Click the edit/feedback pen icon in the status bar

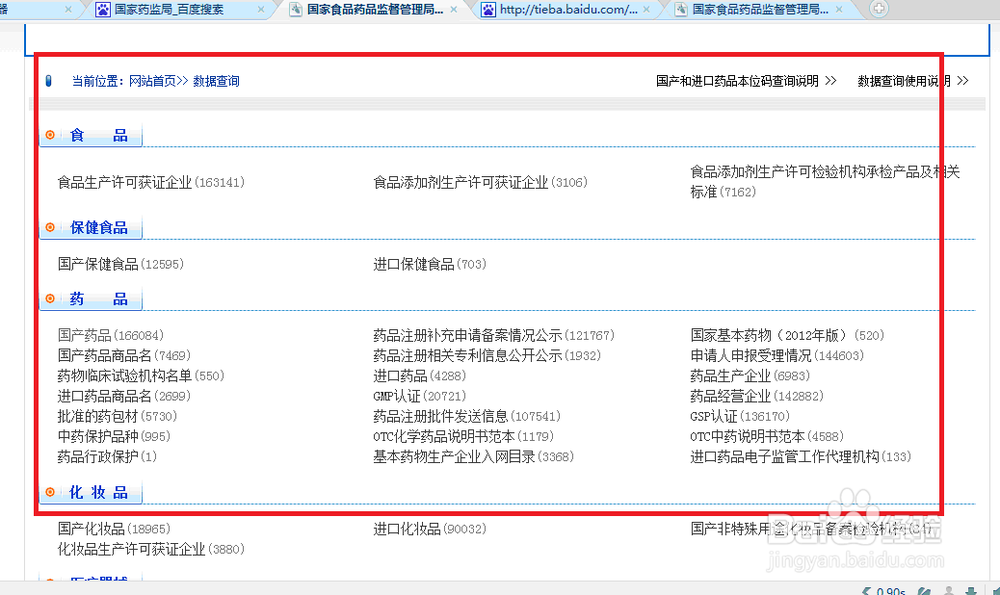point(925,590)
